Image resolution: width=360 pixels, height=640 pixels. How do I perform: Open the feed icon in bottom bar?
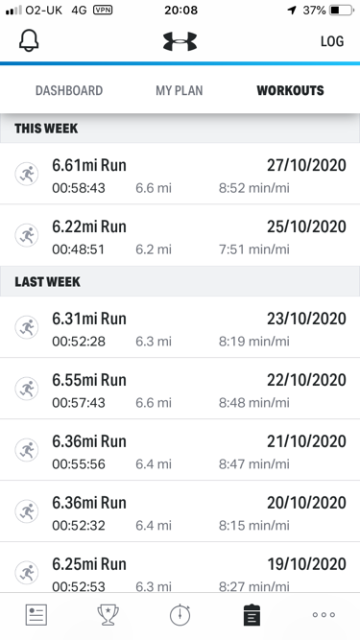coord(36,615)
